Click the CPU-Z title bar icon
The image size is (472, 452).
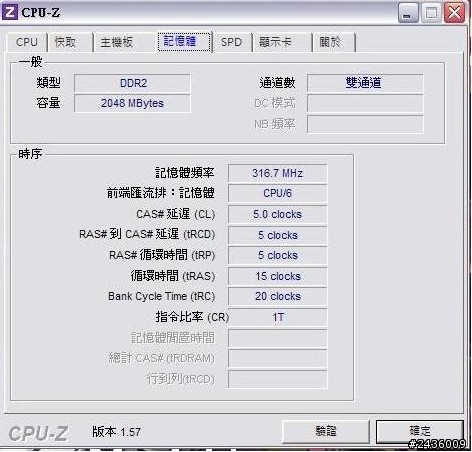[x=9, y=12]
